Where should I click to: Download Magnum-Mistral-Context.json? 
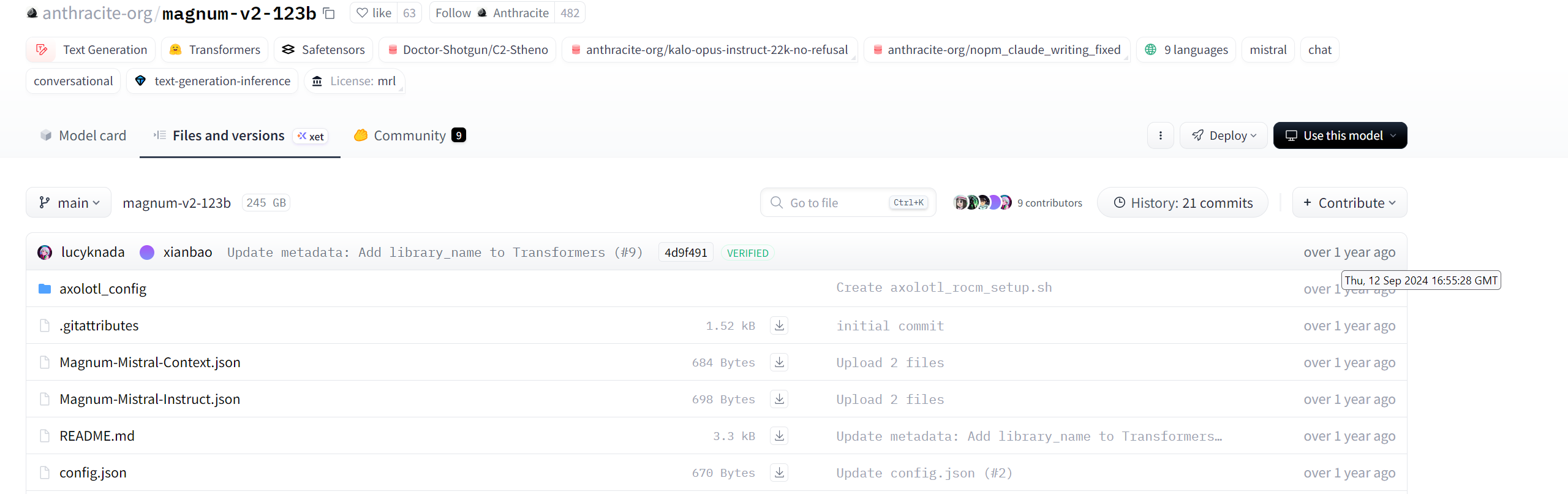click(x=779, y=362)
